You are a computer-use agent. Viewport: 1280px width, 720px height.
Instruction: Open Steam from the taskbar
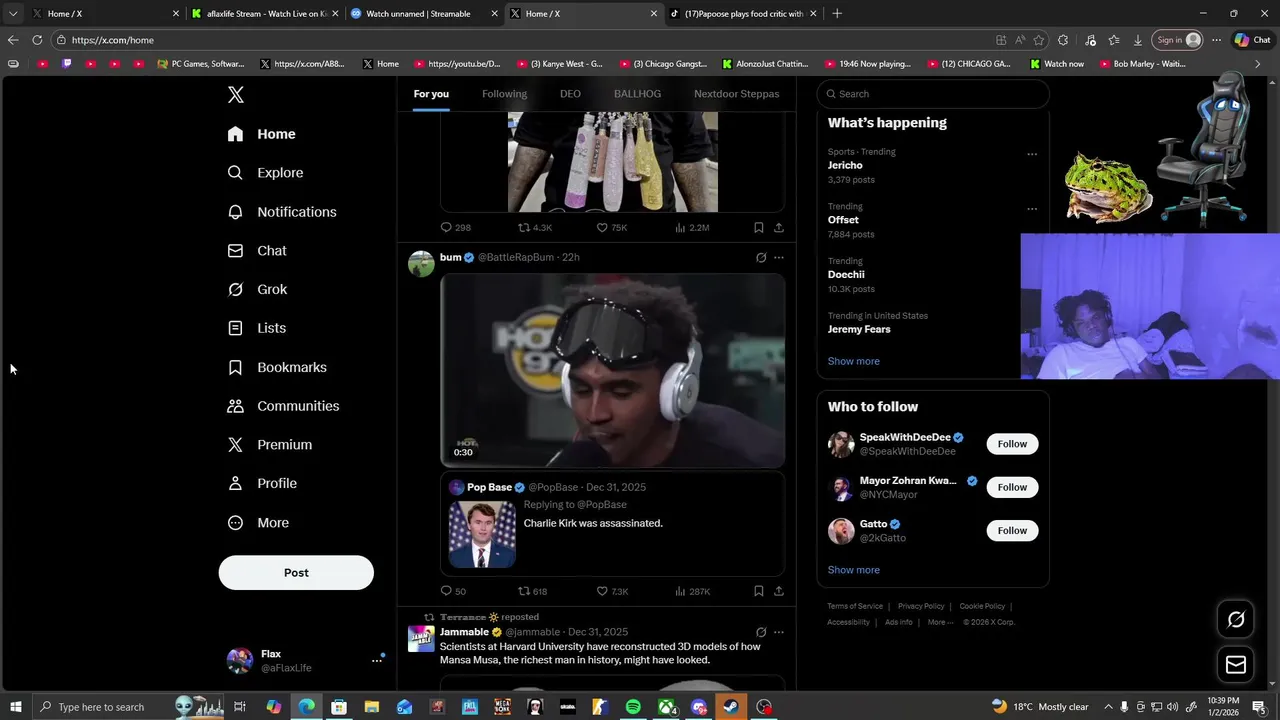tap(732, 707)
